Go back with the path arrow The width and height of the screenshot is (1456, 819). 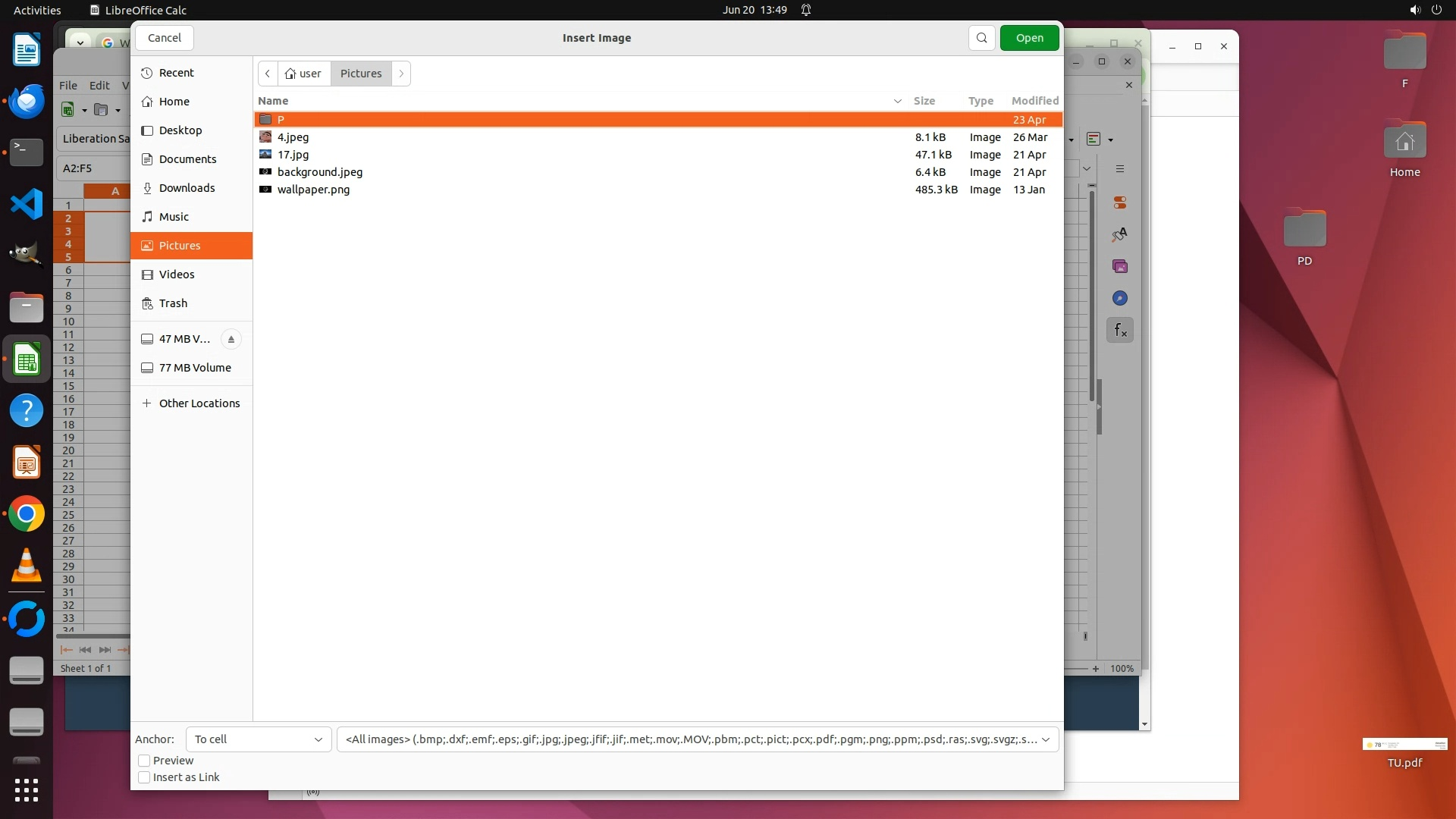click(x=268, y=74)
